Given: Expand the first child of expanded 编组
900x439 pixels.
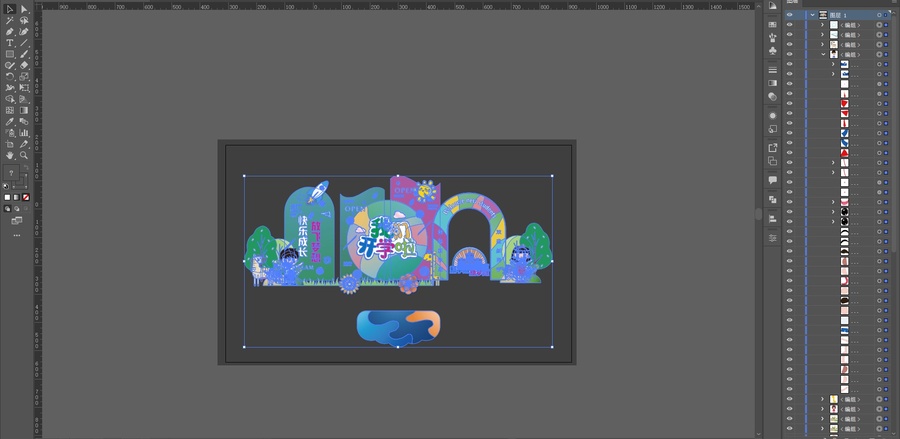Looking at the screenshot, I should [x=833, y=64].
